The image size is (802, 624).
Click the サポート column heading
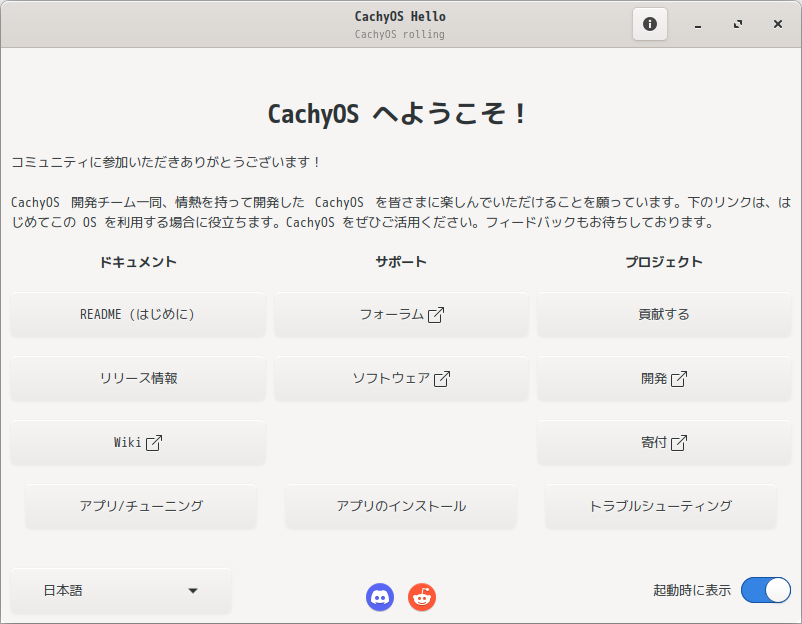point(401,262)
